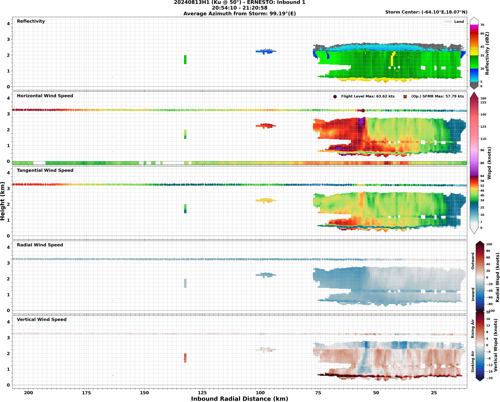Click the Radial Wind Speed panel title

coord(40,245)
